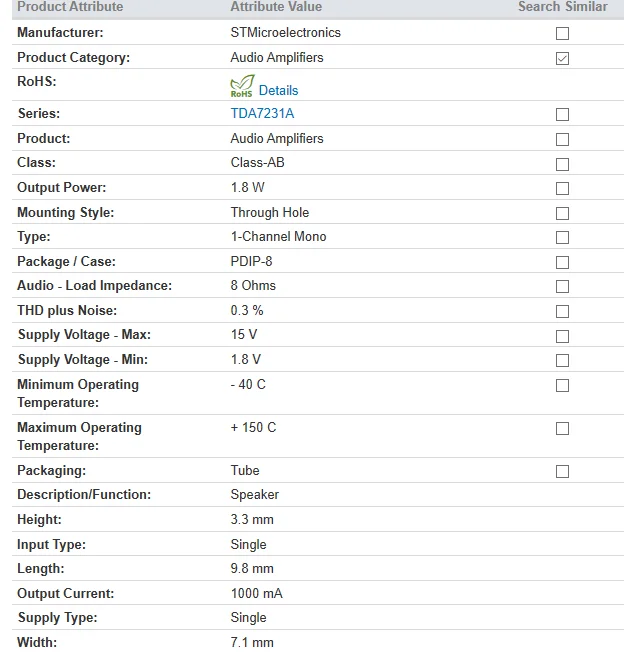Click the Through Hole value

pyautogui.click(x=270, y=212)
